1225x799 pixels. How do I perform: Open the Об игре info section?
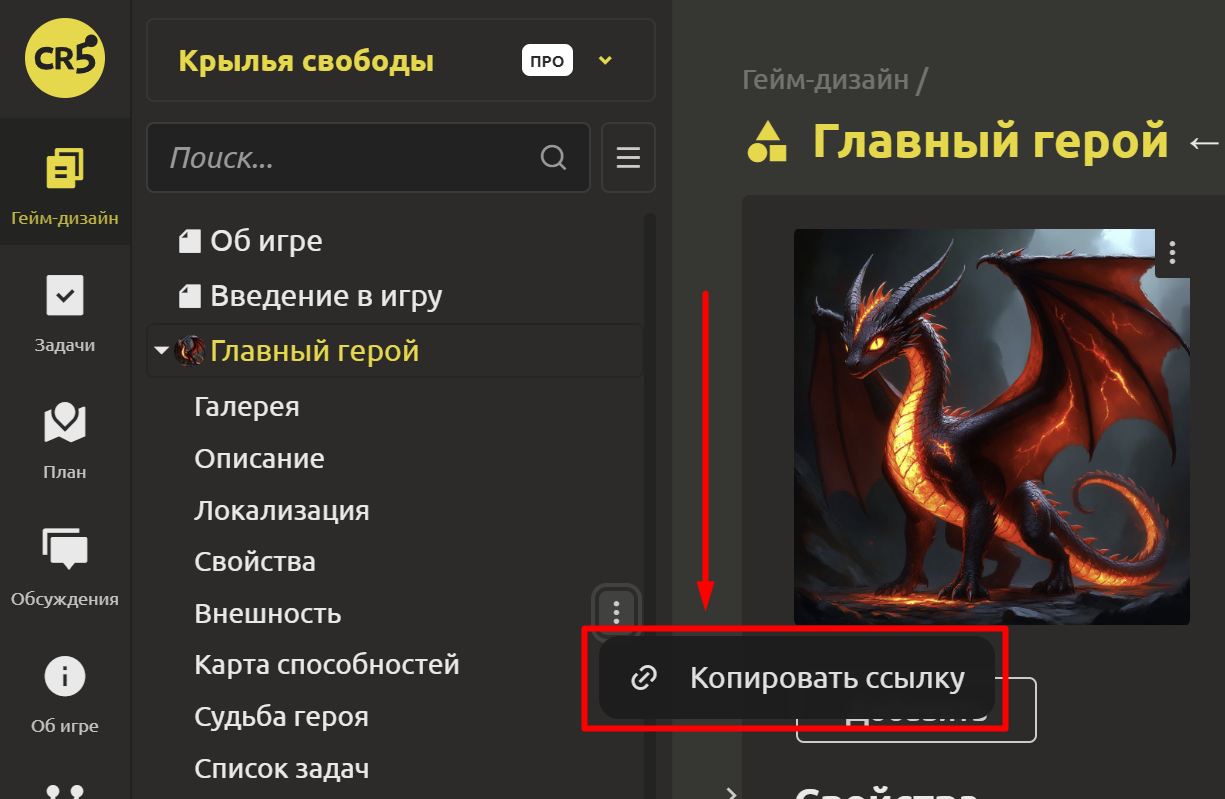point(65,692)
